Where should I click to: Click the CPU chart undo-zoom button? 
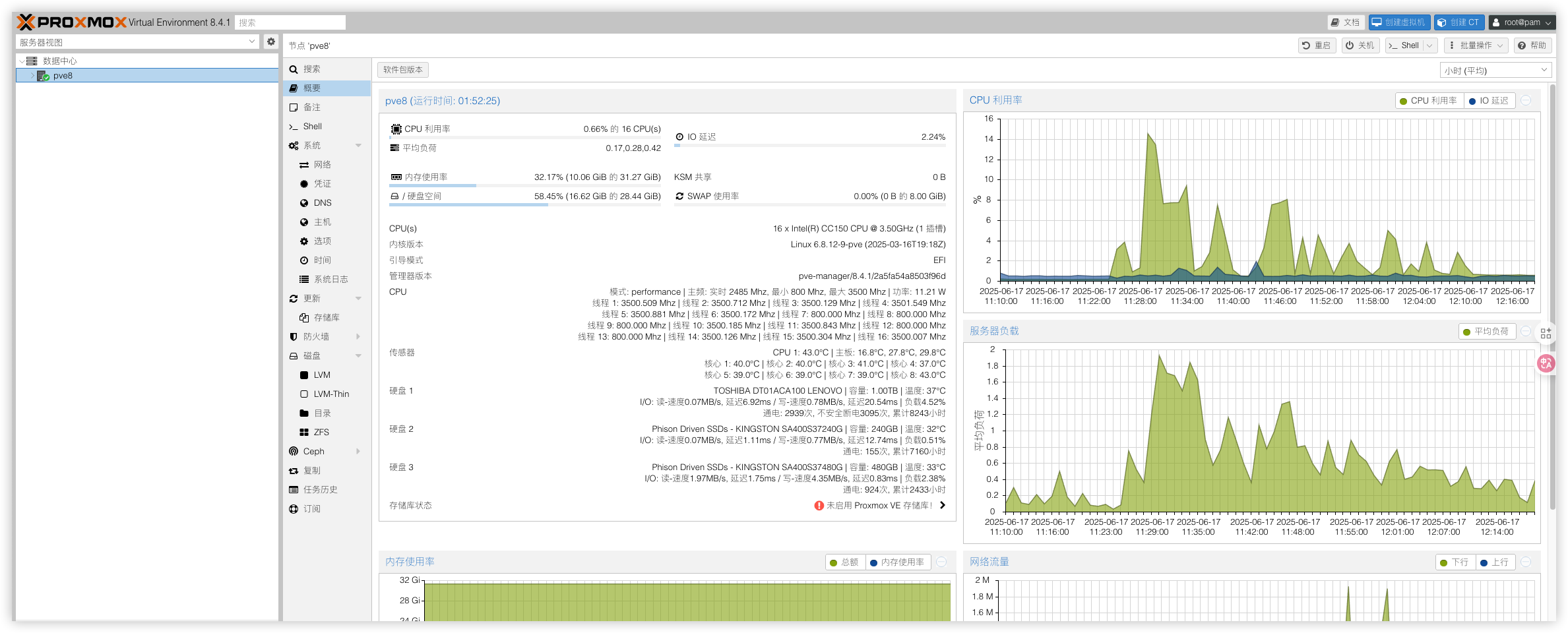pos(1526,101)
